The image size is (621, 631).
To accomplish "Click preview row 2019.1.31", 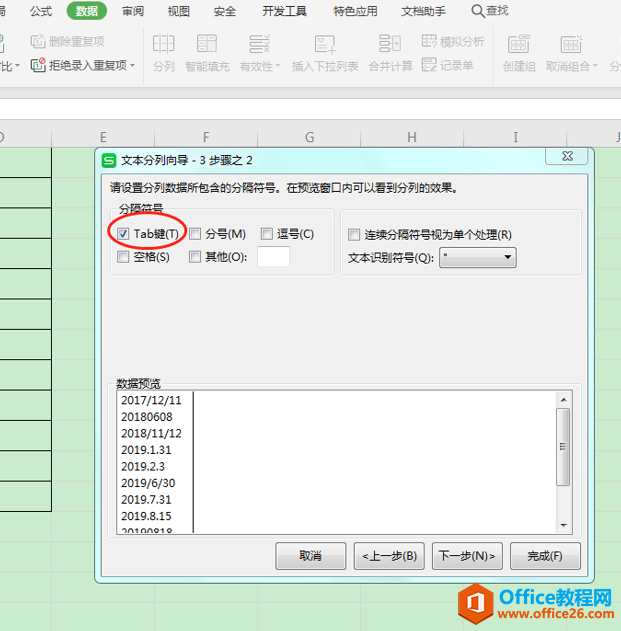I will [x=146, y=450].
